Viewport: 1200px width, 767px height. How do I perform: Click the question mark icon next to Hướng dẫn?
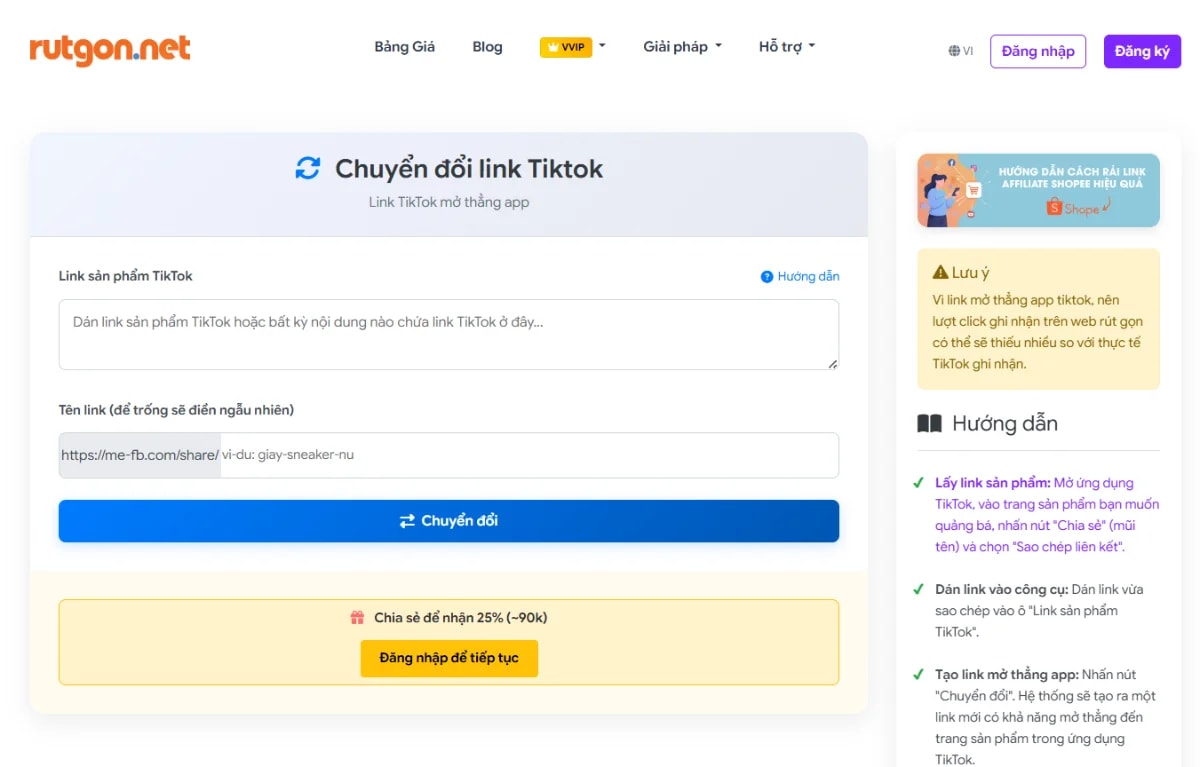coord(767,276)
